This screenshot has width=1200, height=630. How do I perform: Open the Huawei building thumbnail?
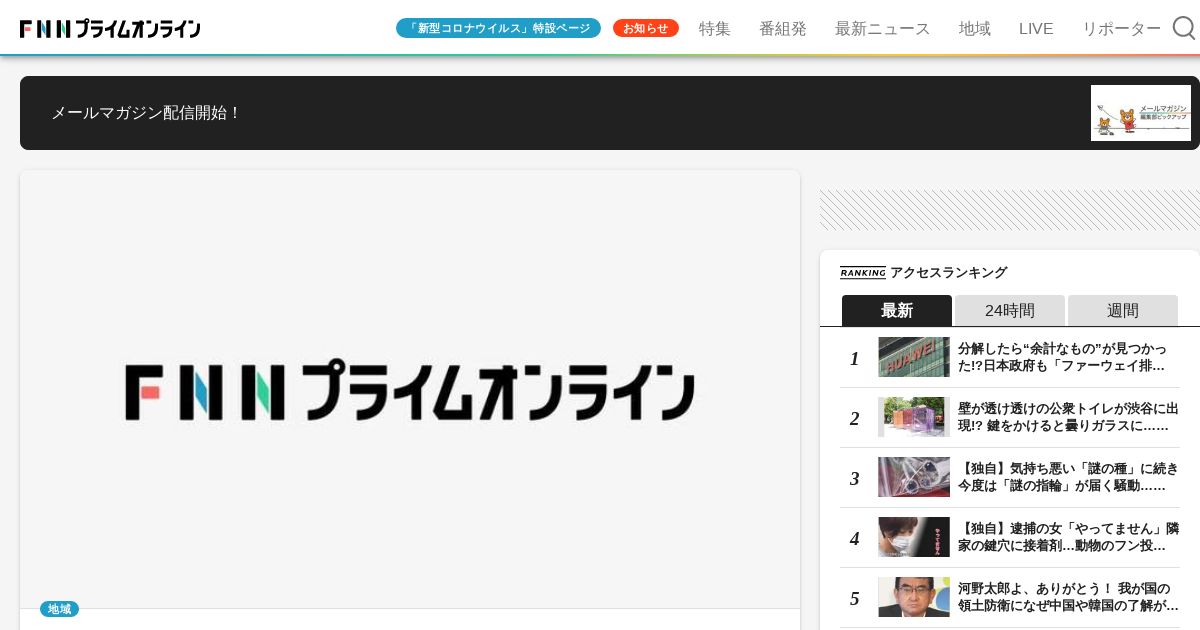point(914,357)
